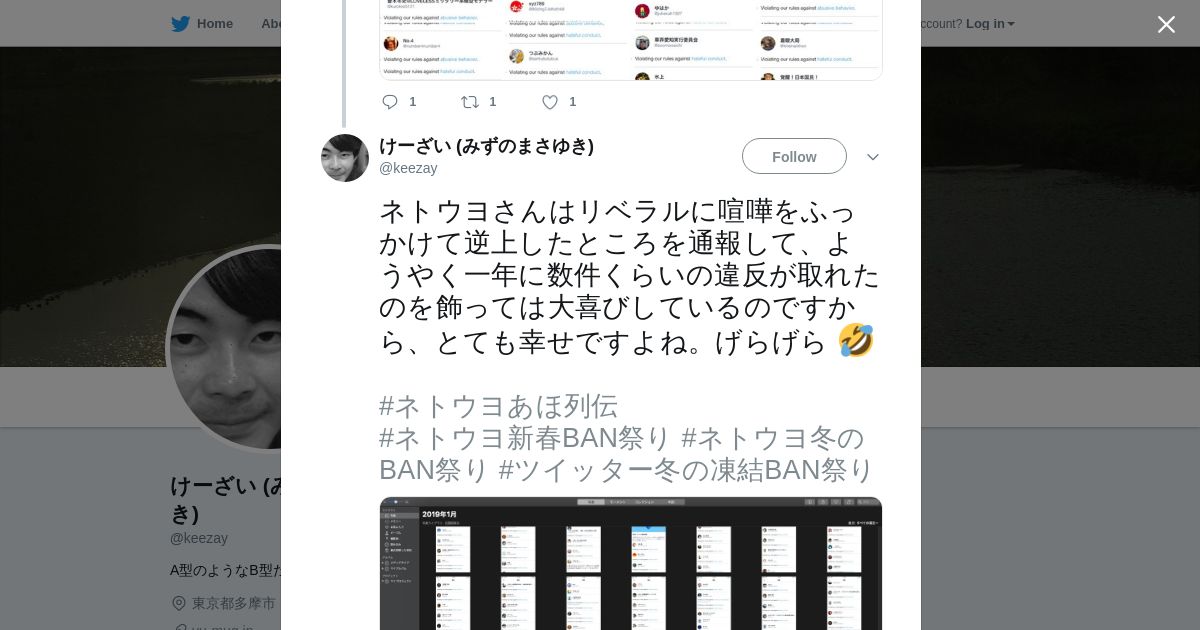Open hashtag #ネトウヨあほ列伝
The height and width of the screenshot is (630, 1200).
pyautogui.click(x=498, y=406)
